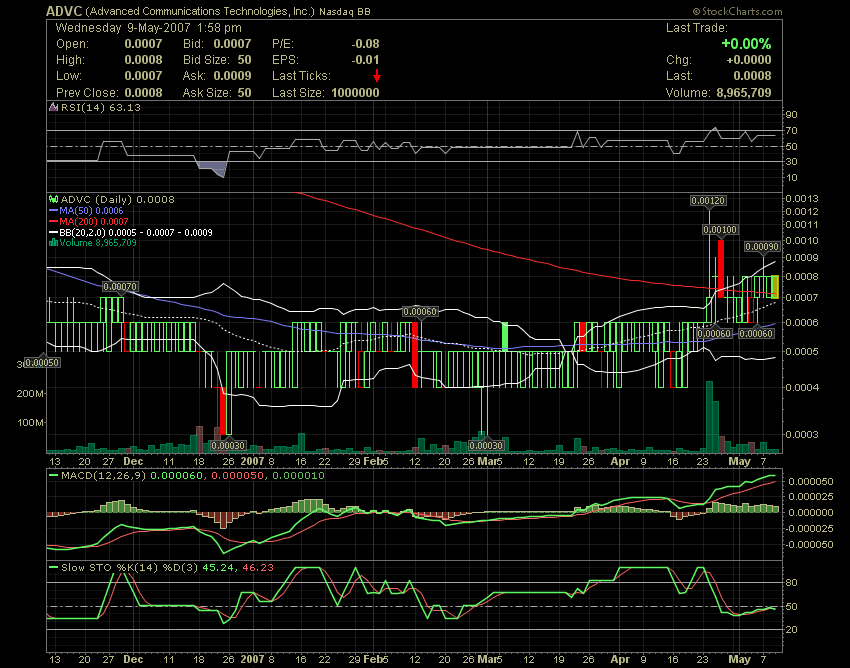Click the Apr date label under price chart
Viewport: 850px width, 668px height.
(x=620, y=461)
